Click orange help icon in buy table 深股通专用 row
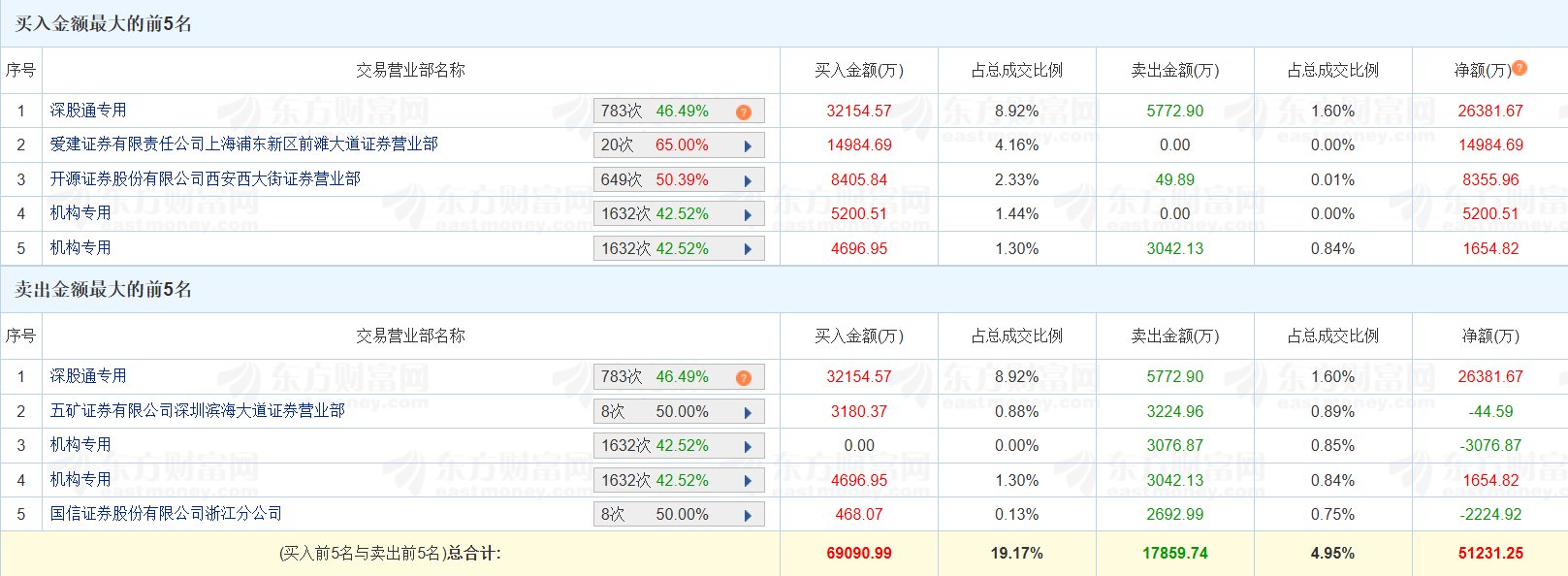 coord(744,112)
